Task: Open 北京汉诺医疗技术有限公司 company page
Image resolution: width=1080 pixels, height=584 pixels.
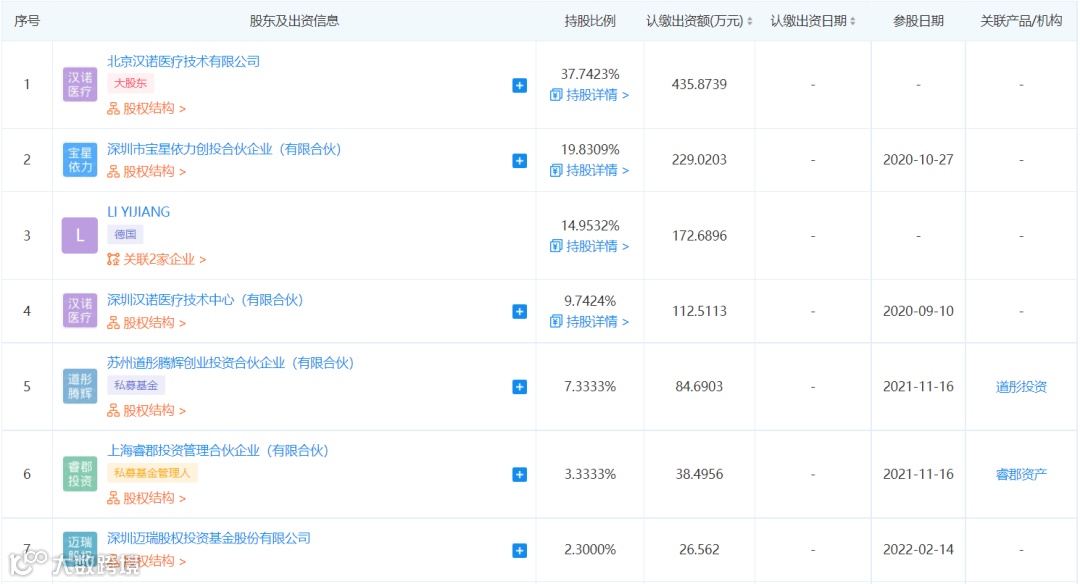Action: click(184, 61)
